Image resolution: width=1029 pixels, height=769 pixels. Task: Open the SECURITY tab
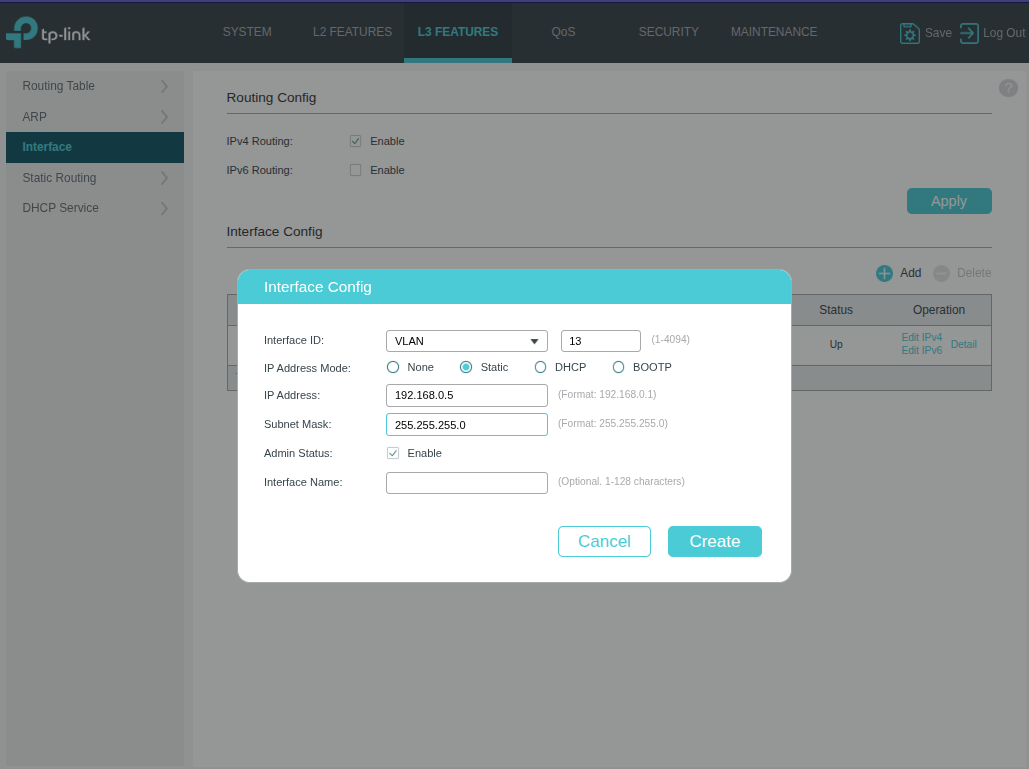[x=669, y=32]
